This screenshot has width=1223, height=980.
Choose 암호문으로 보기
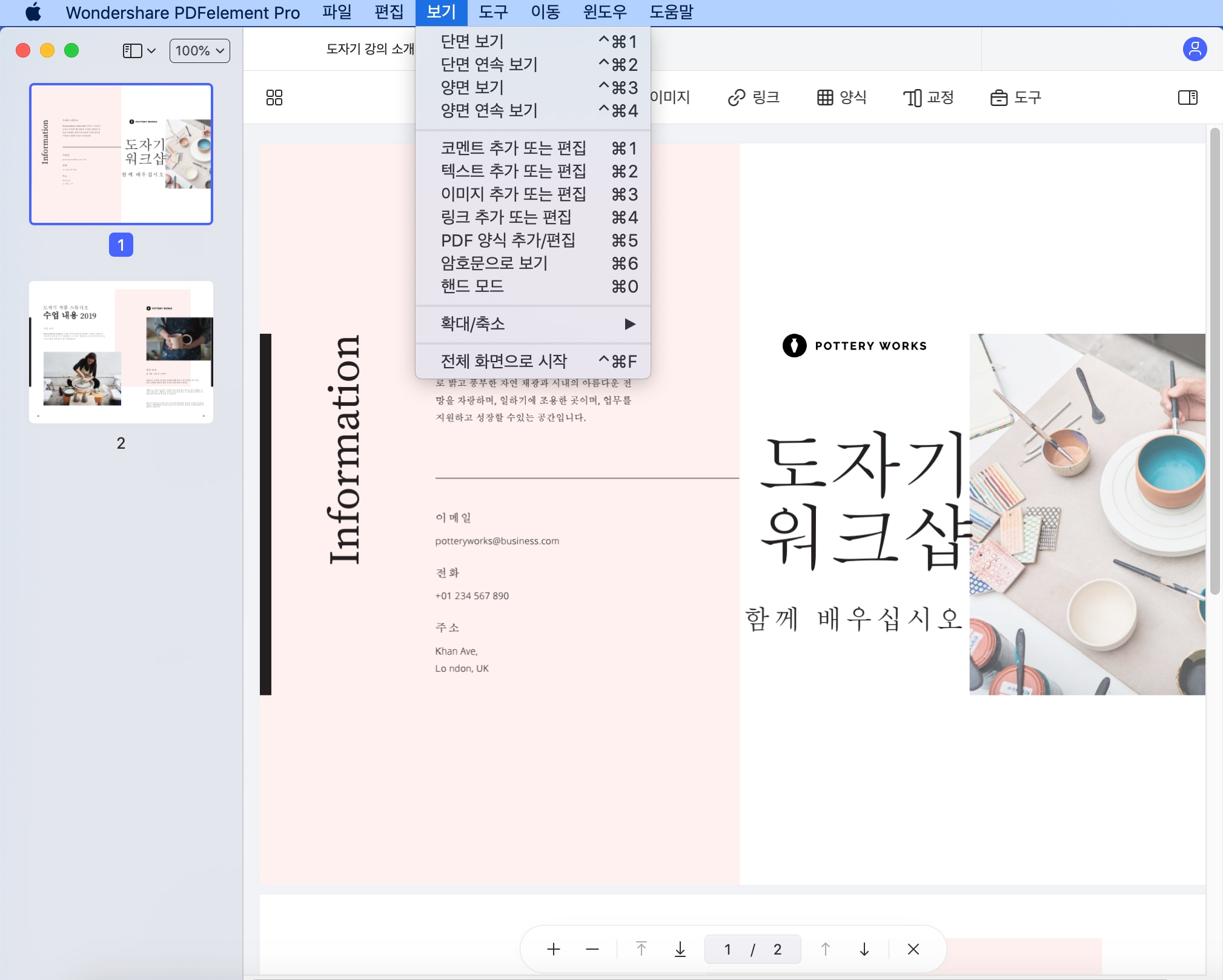click(x=533, y=263)
